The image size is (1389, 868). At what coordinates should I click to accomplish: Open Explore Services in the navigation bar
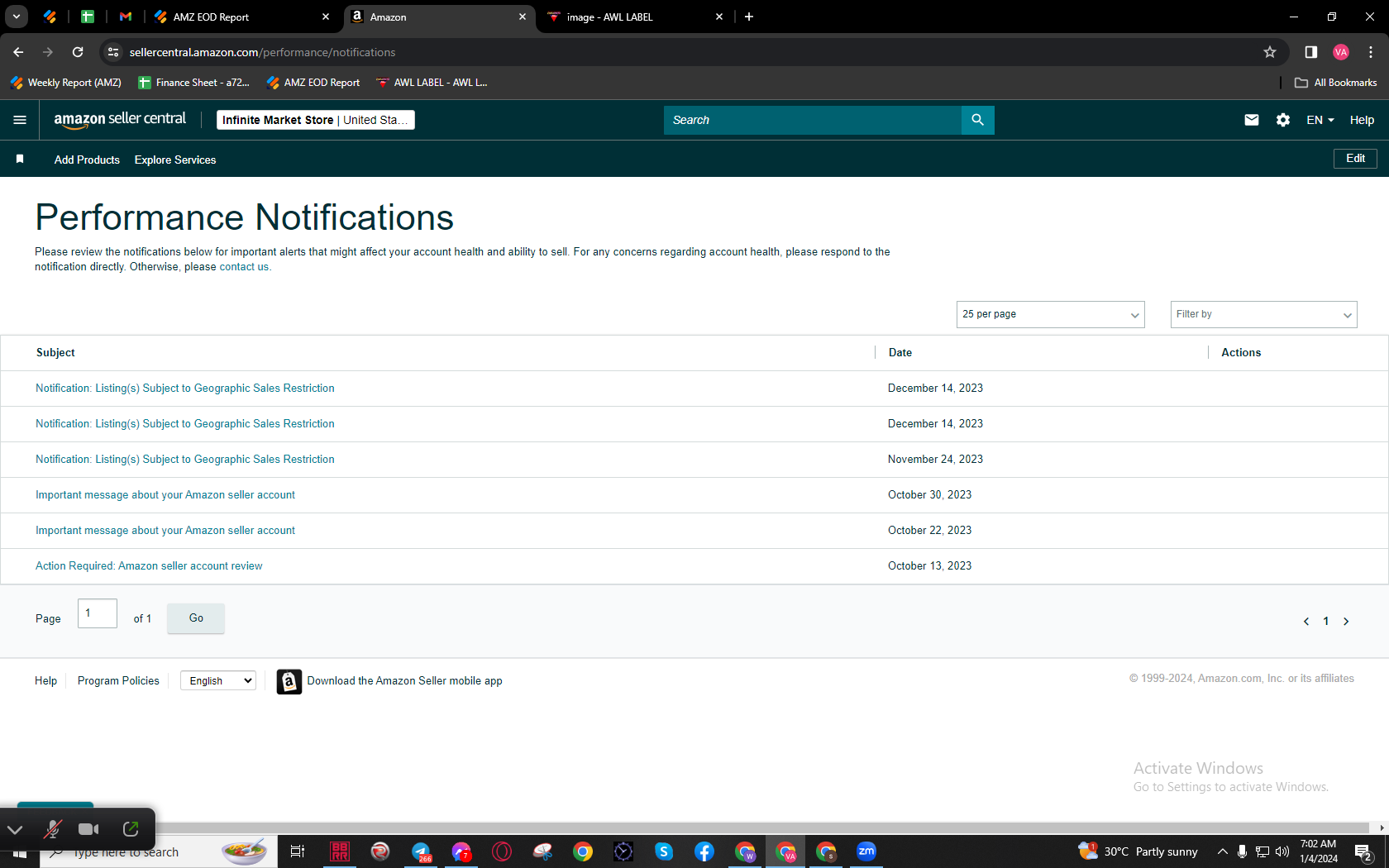click(175, 160)
